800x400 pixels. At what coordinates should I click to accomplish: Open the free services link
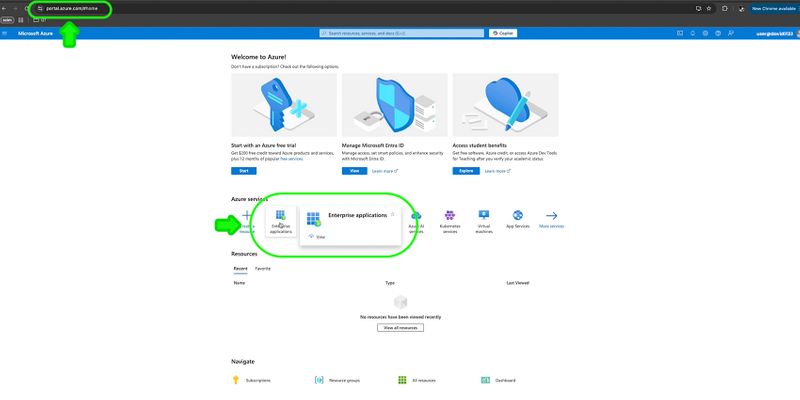[x=291, y=159]
